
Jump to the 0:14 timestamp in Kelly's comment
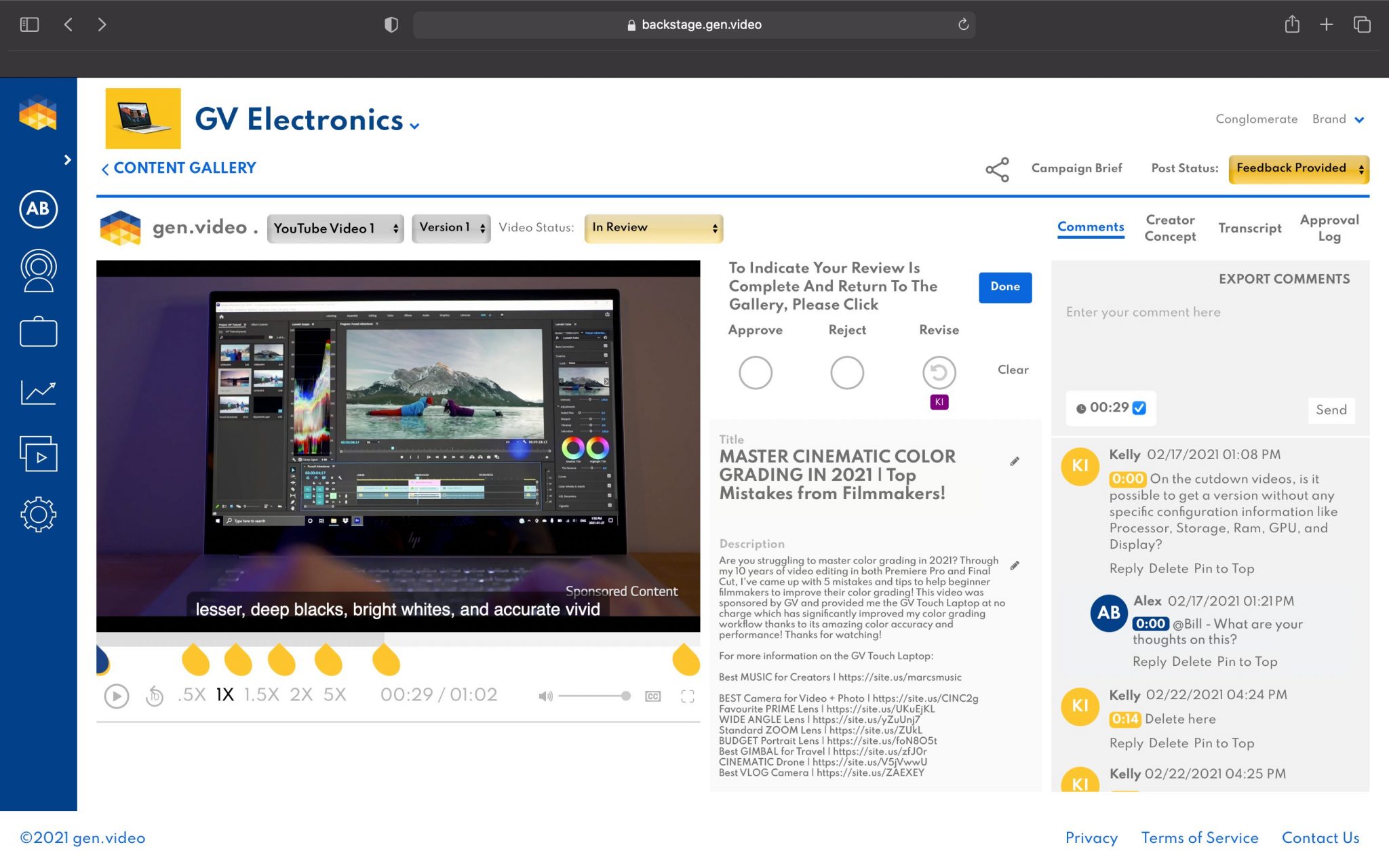(x=1124, y=719)
